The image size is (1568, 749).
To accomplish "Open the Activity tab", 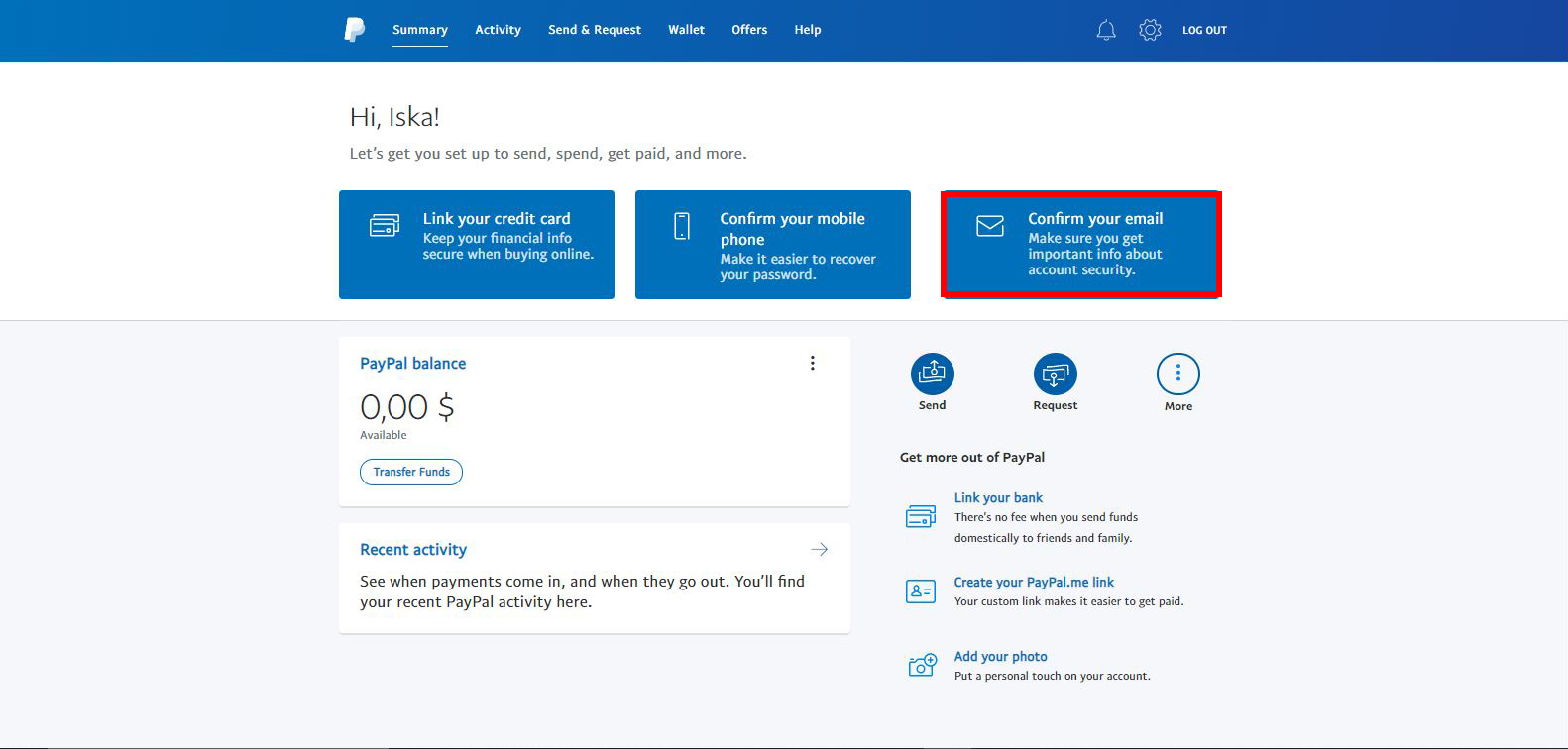I will click(498, 30).
